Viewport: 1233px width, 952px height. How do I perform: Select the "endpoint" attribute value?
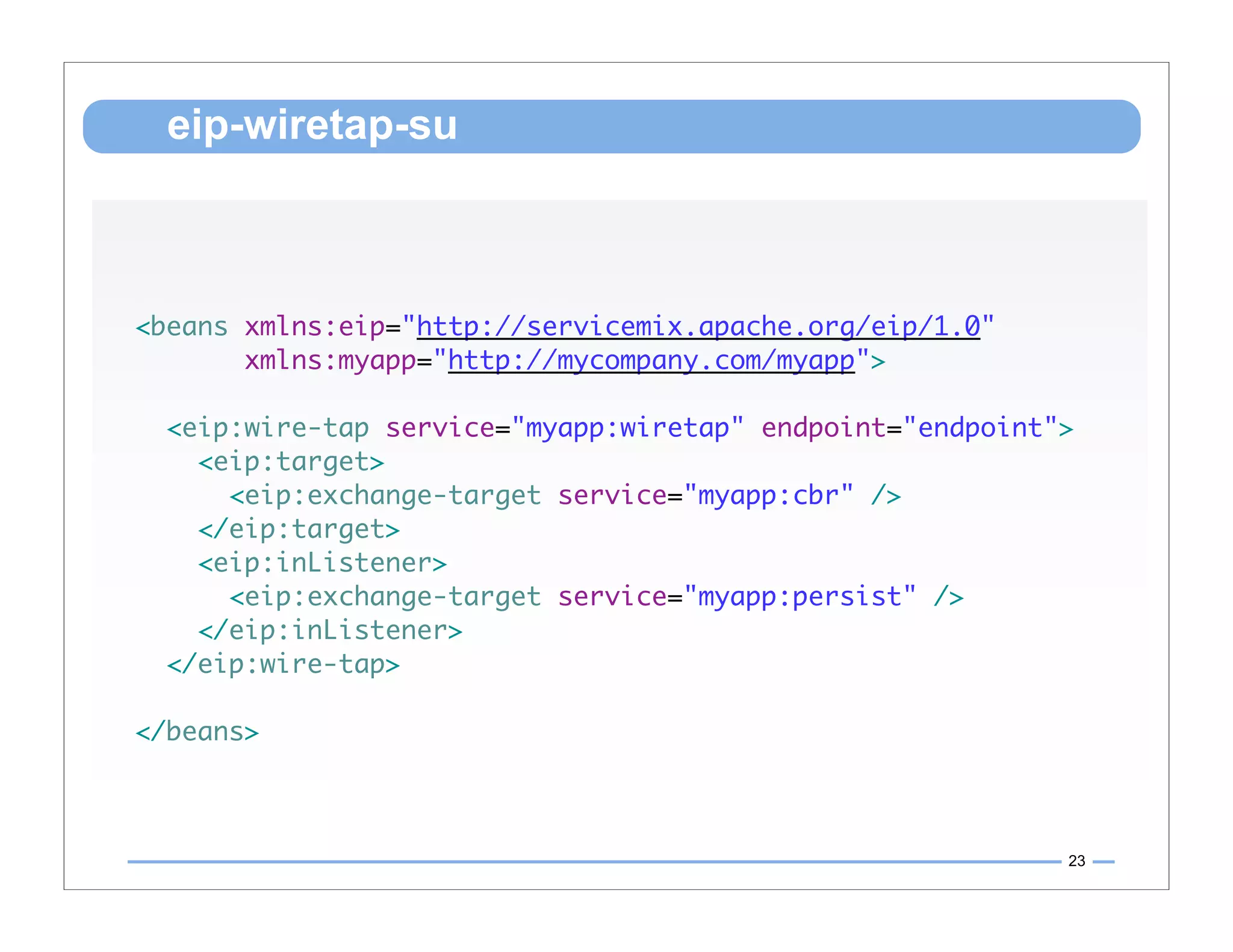click(980, 428)
